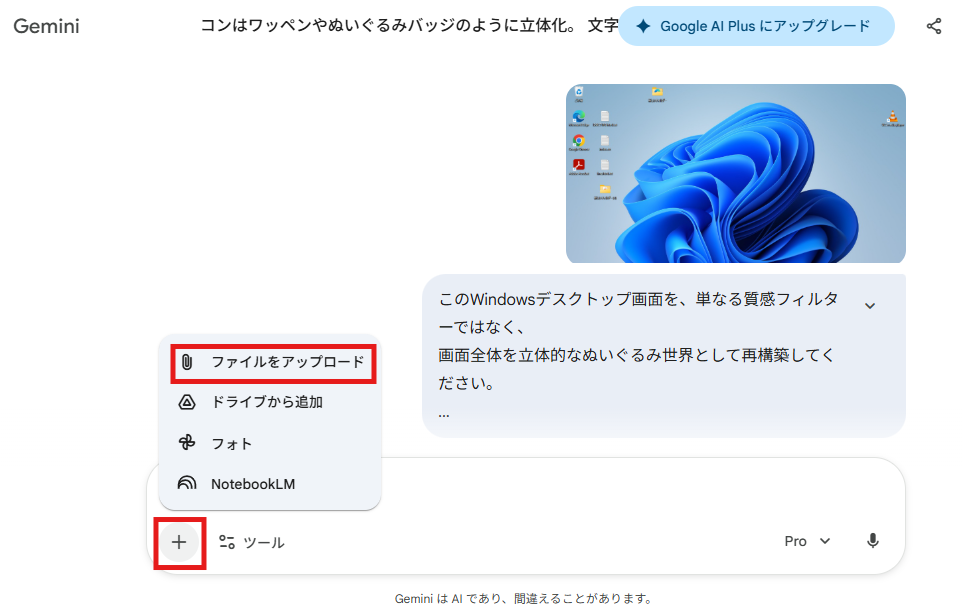Open the plus attachment icon
This screenshot has width=962, height=609.
point(179,541)
